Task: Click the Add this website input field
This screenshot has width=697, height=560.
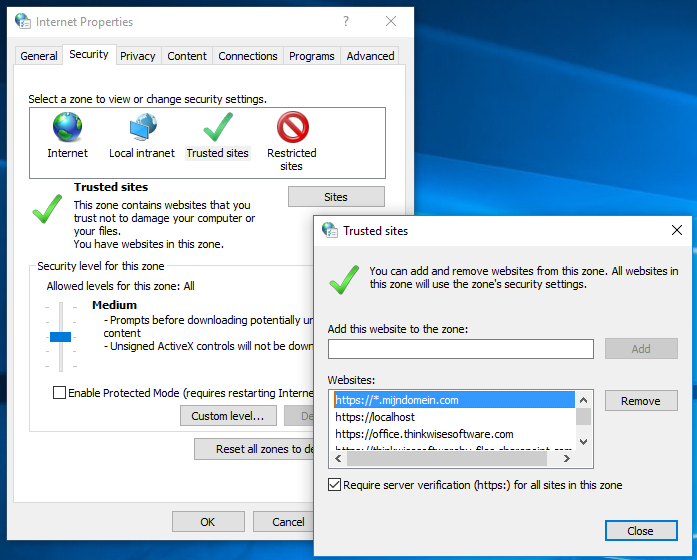Action: (460, 349)
